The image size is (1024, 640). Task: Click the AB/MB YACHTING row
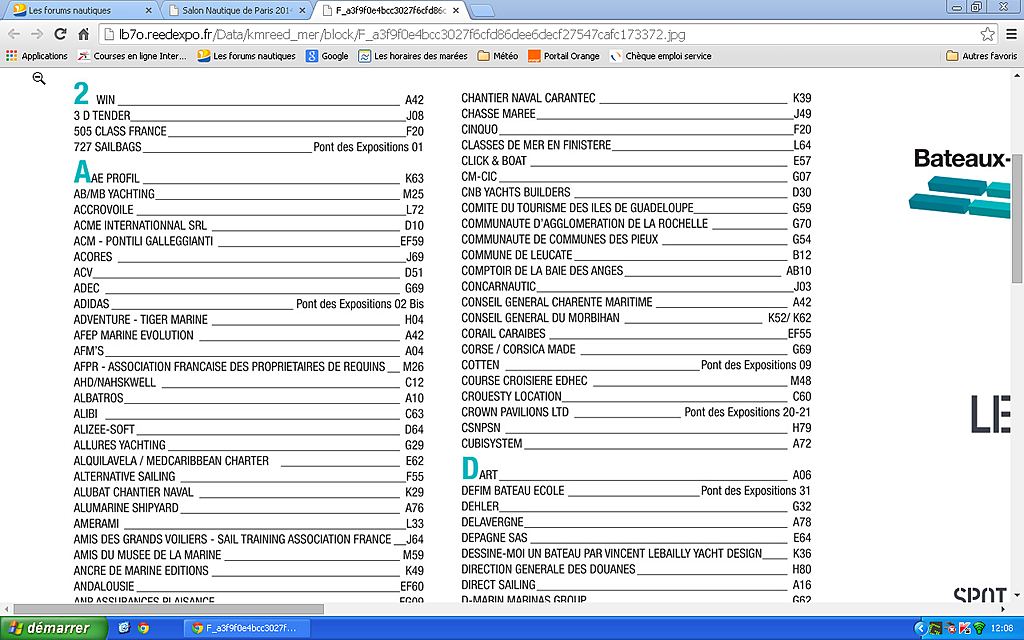point(248,194)
